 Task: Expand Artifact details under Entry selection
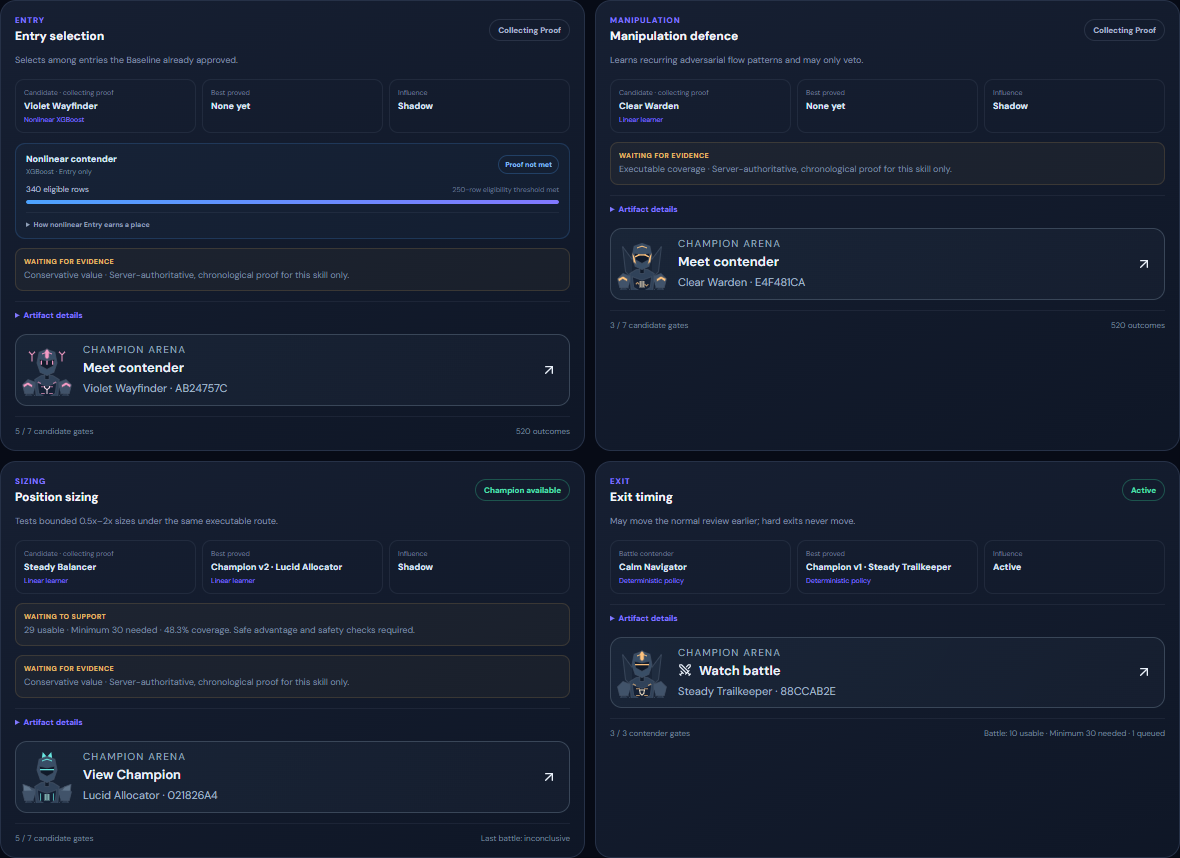(x=49, y=315)
